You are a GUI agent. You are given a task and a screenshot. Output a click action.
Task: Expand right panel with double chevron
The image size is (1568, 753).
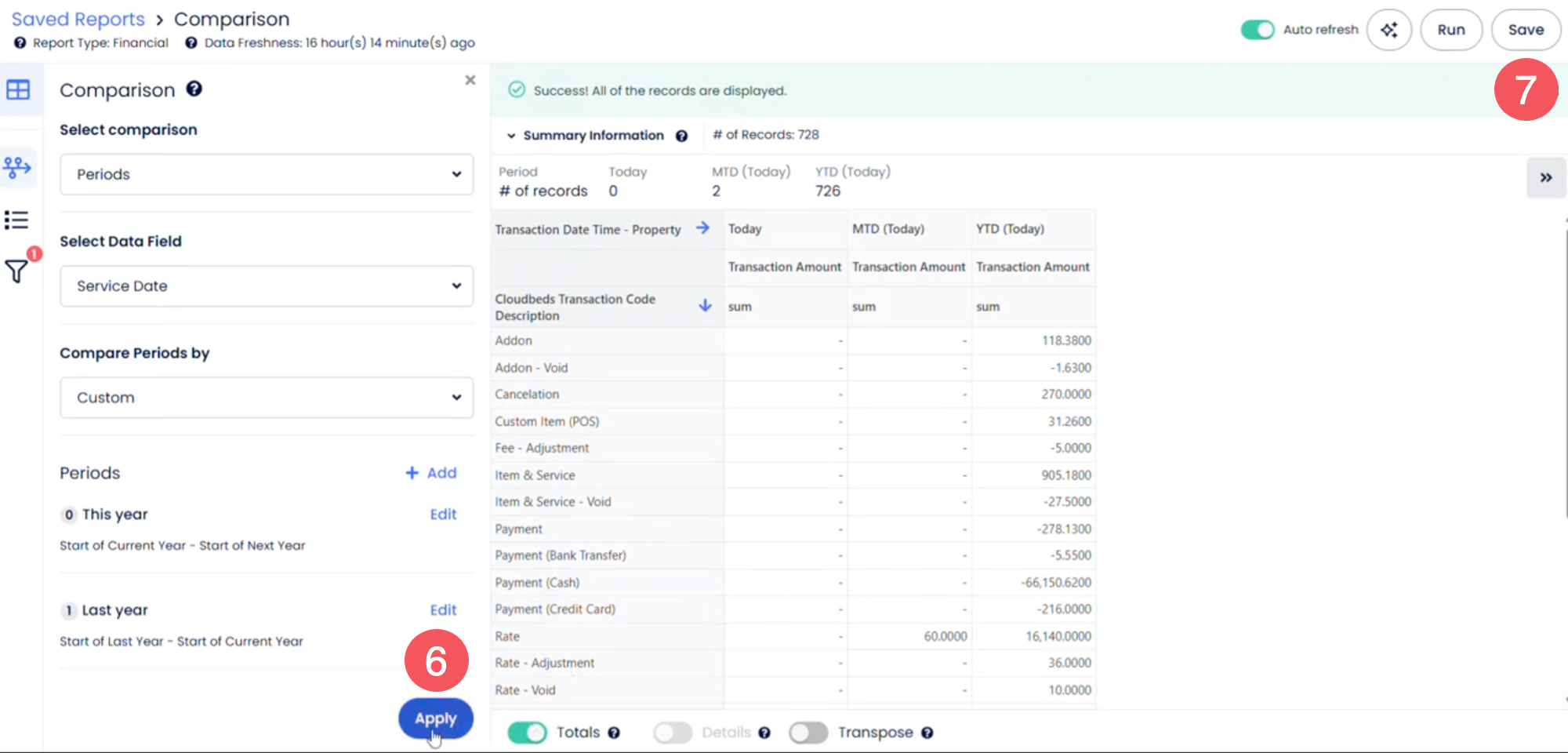1545,177
